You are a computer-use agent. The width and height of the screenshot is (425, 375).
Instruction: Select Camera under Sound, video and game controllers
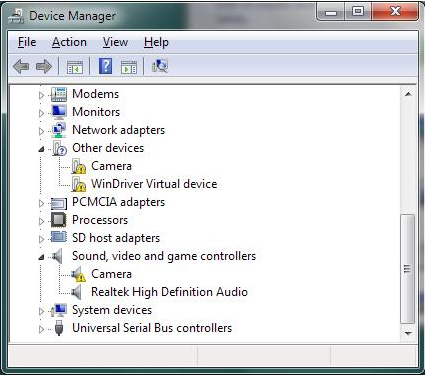[111, 274]
